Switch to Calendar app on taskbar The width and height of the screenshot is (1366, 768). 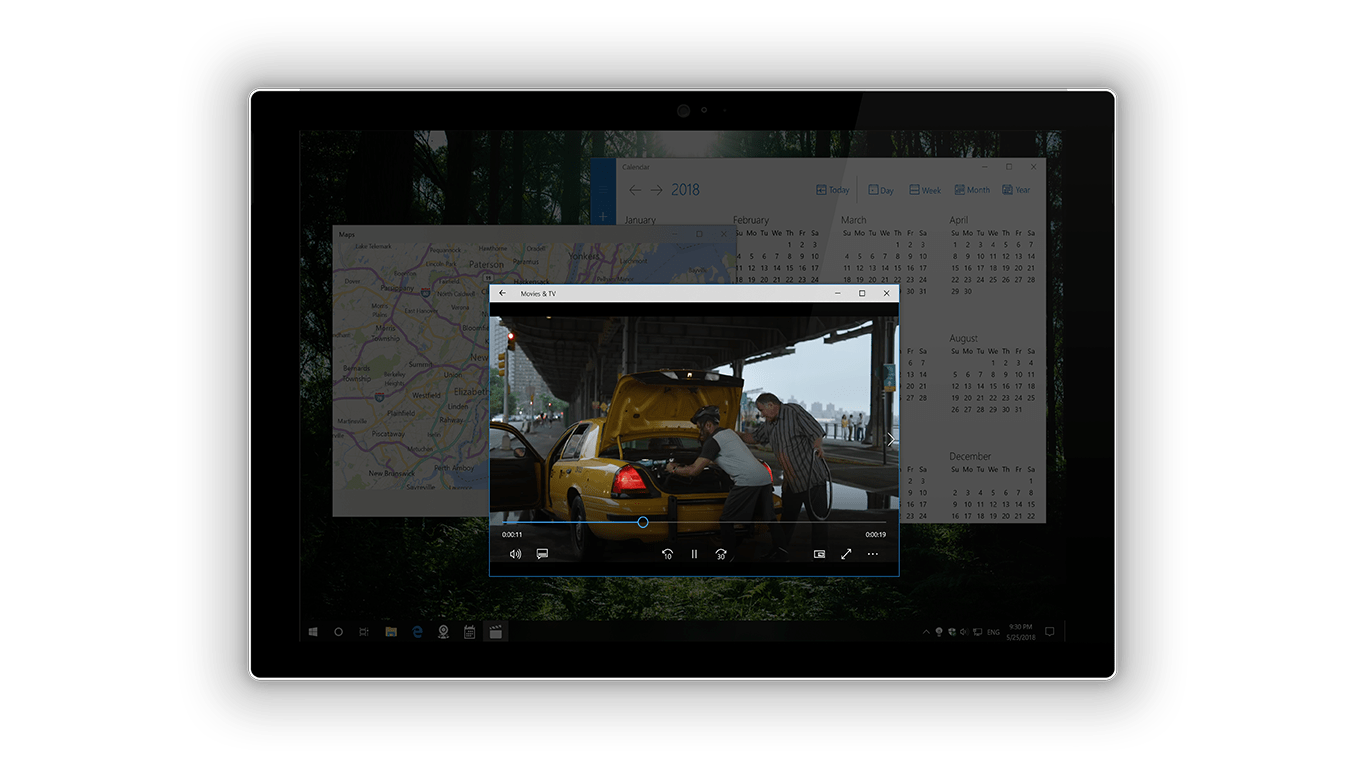469,632
